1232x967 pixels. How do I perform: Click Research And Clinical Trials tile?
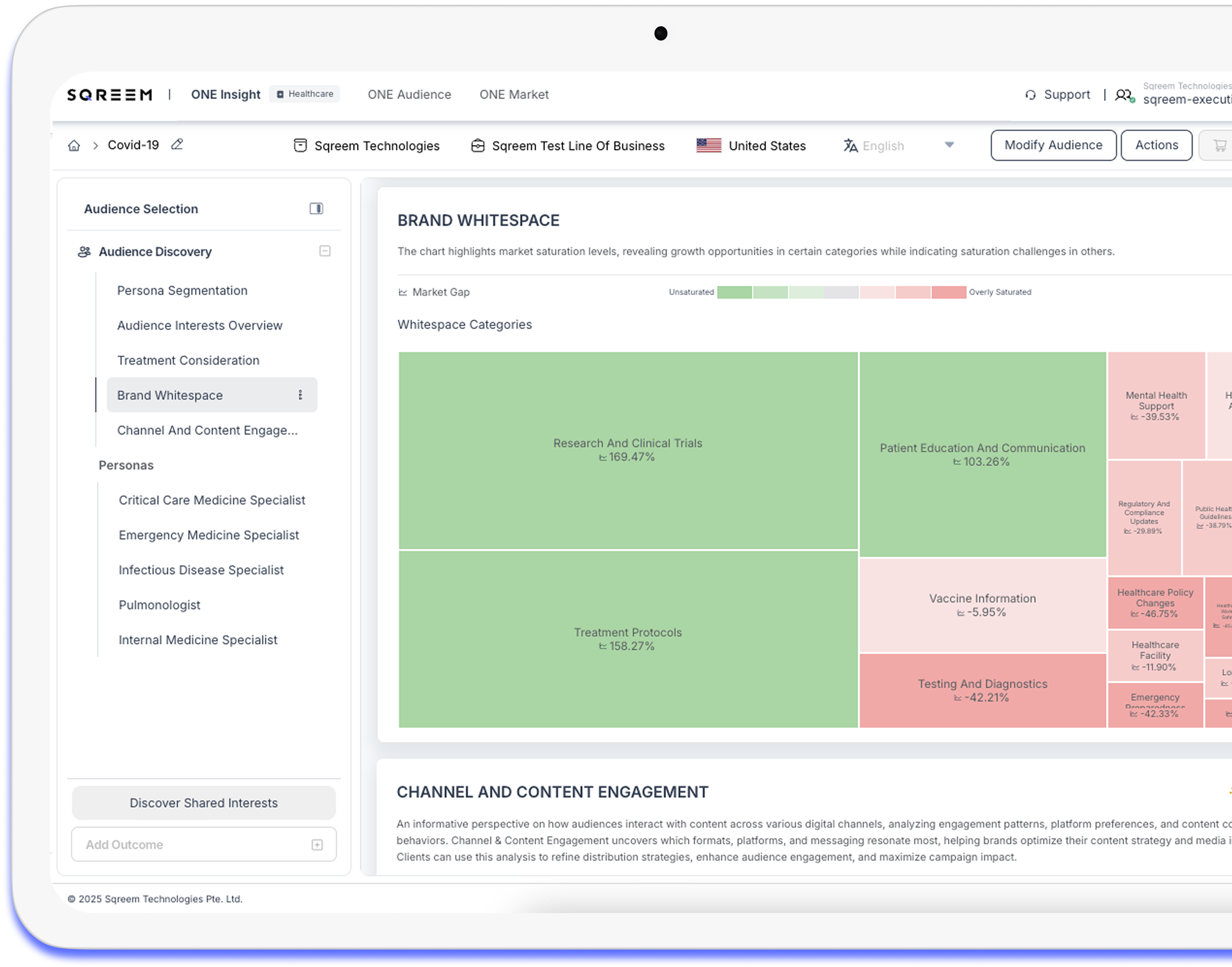click(628, 450)
